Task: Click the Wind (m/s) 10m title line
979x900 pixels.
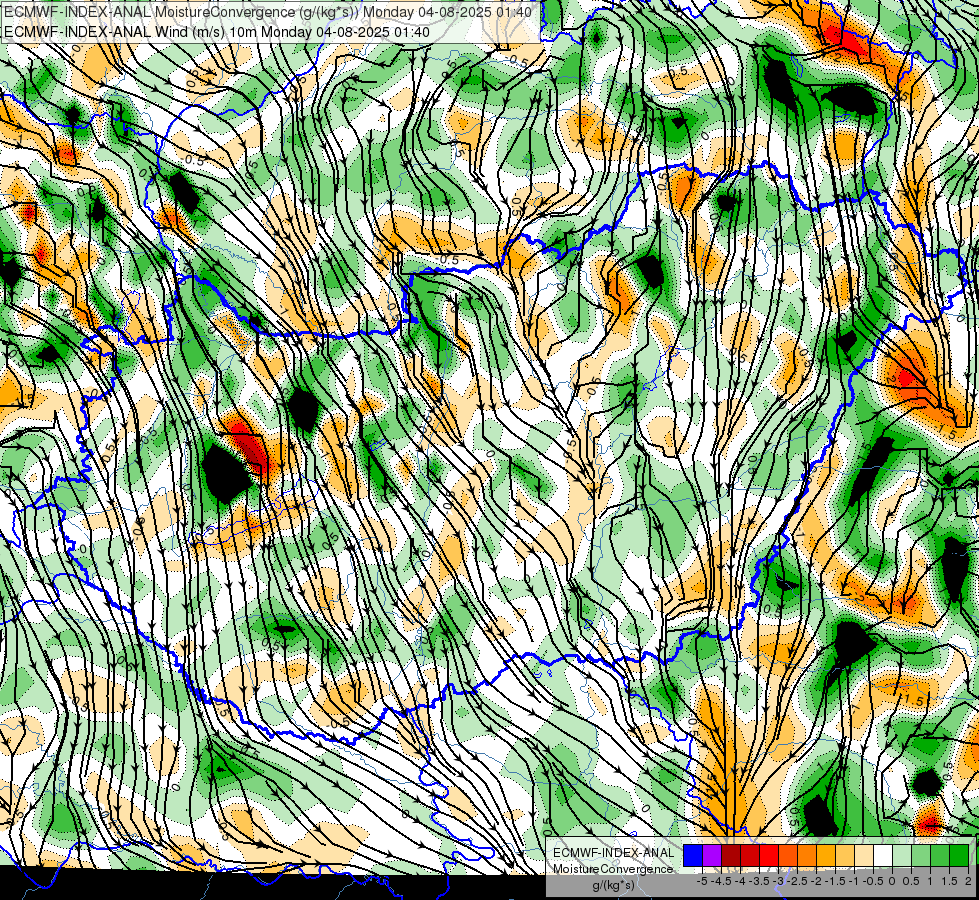Action: (x=217, y=31)
